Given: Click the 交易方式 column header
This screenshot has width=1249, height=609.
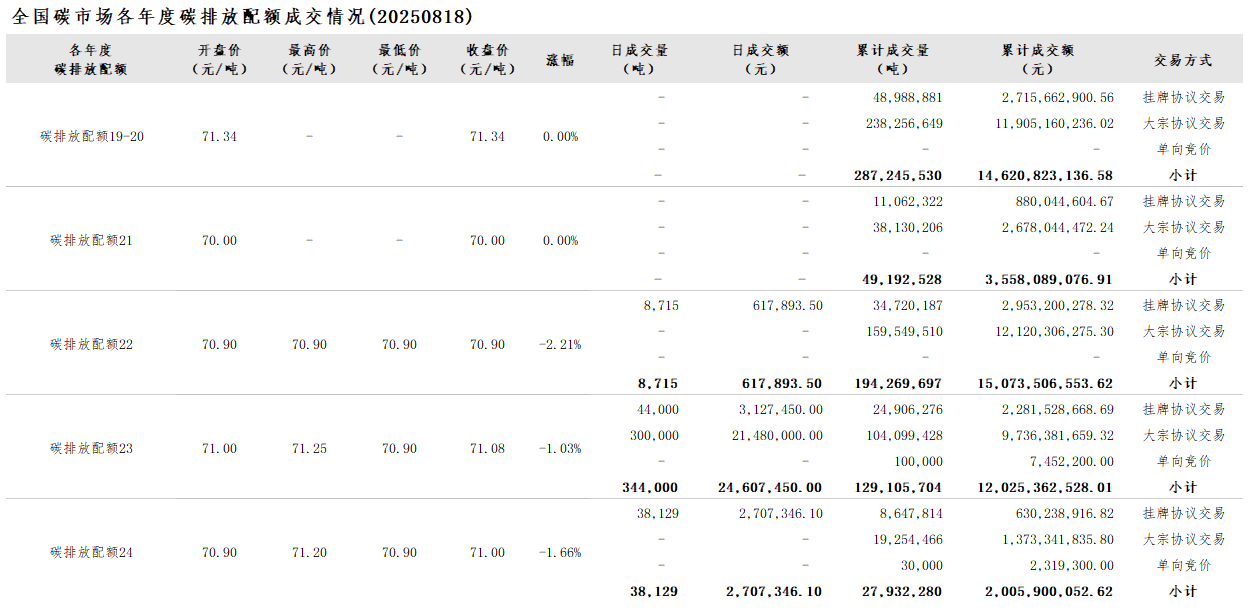Looking at the screenshot, I should 1183,60.
